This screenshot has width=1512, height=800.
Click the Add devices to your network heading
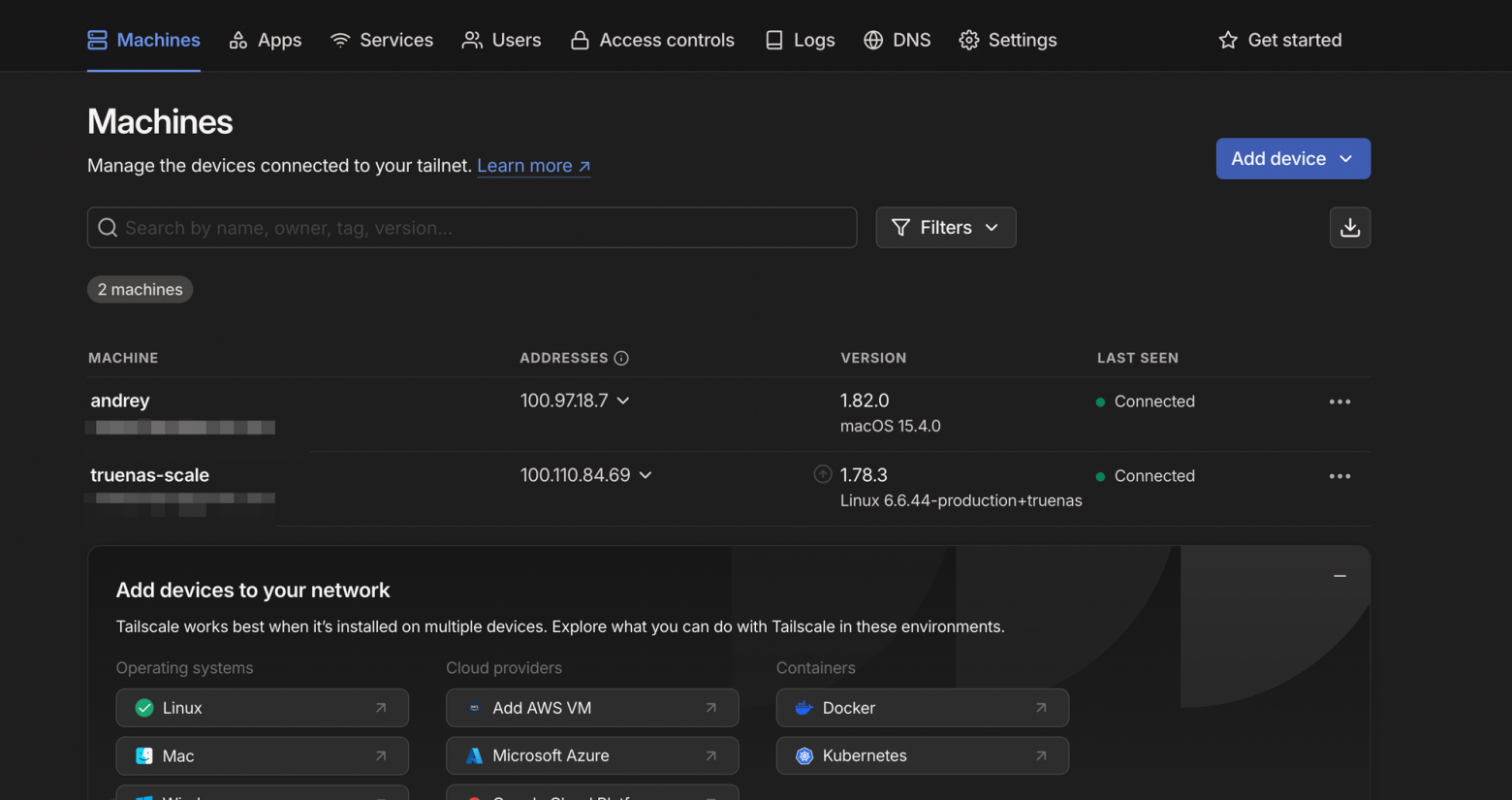pyautogui.click(x=253, y=590)
